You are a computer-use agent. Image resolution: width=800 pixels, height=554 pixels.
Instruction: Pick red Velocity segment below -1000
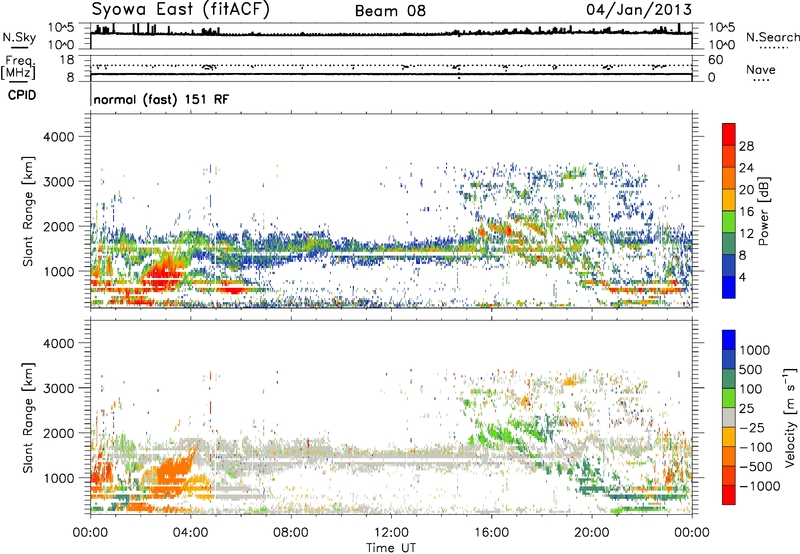coord(729,495)
